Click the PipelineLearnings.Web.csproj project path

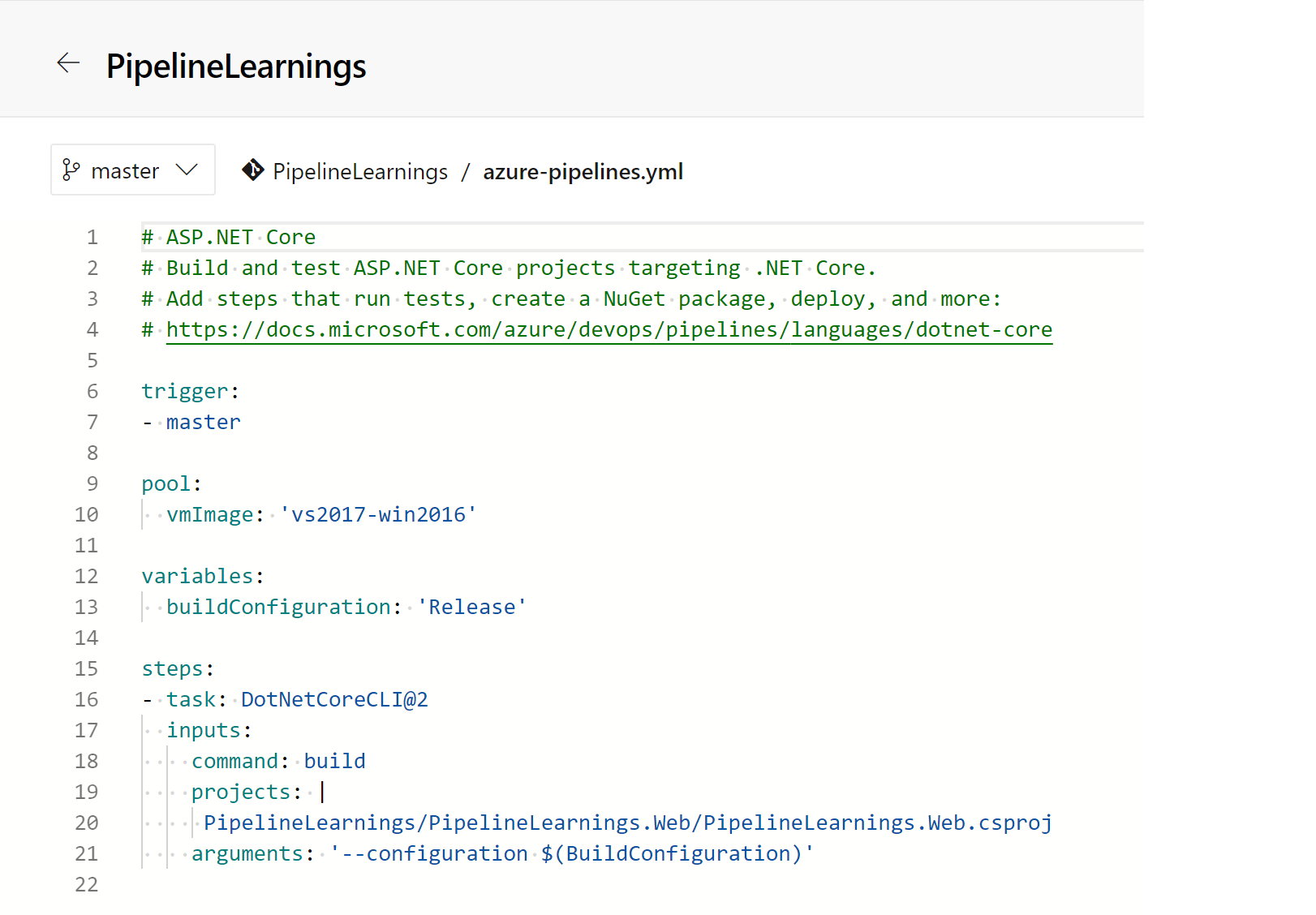(627, 823)
